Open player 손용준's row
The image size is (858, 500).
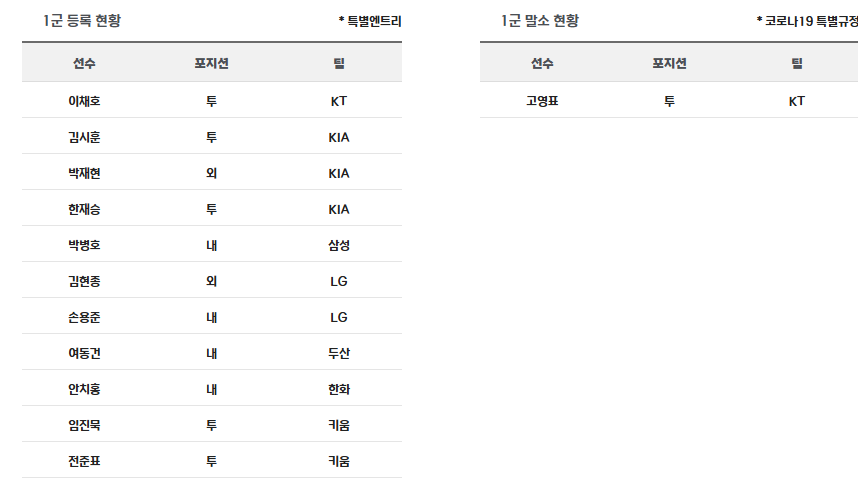84,317
